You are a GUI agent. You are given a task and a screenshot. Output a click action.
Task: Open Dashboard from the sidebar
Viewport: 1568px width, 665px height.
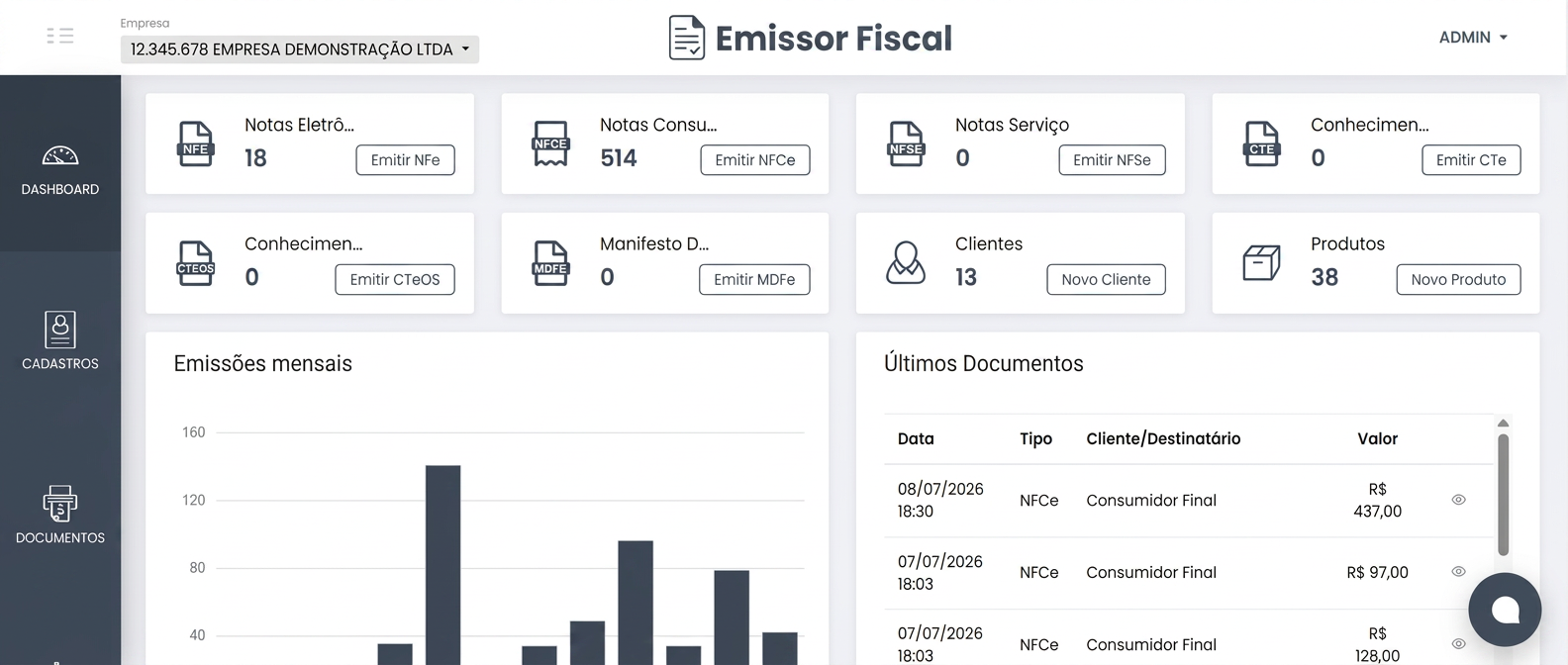coord(60,169)
